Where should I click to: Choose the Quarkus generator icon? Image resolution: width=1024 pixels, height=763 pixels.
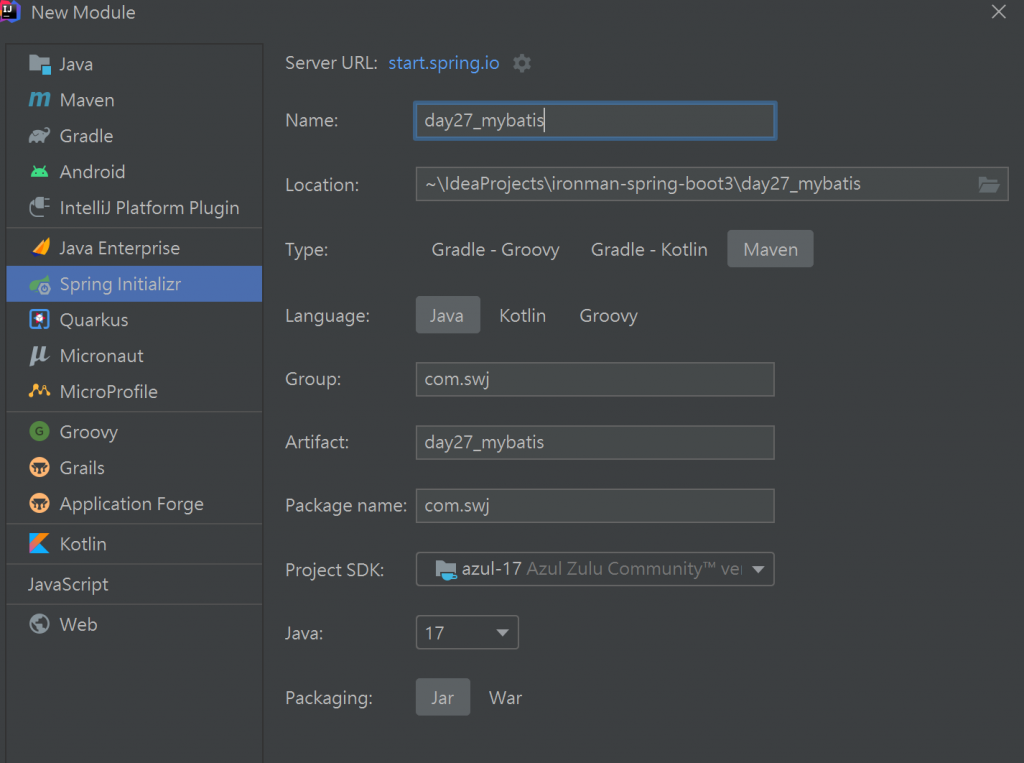(40, 320)
